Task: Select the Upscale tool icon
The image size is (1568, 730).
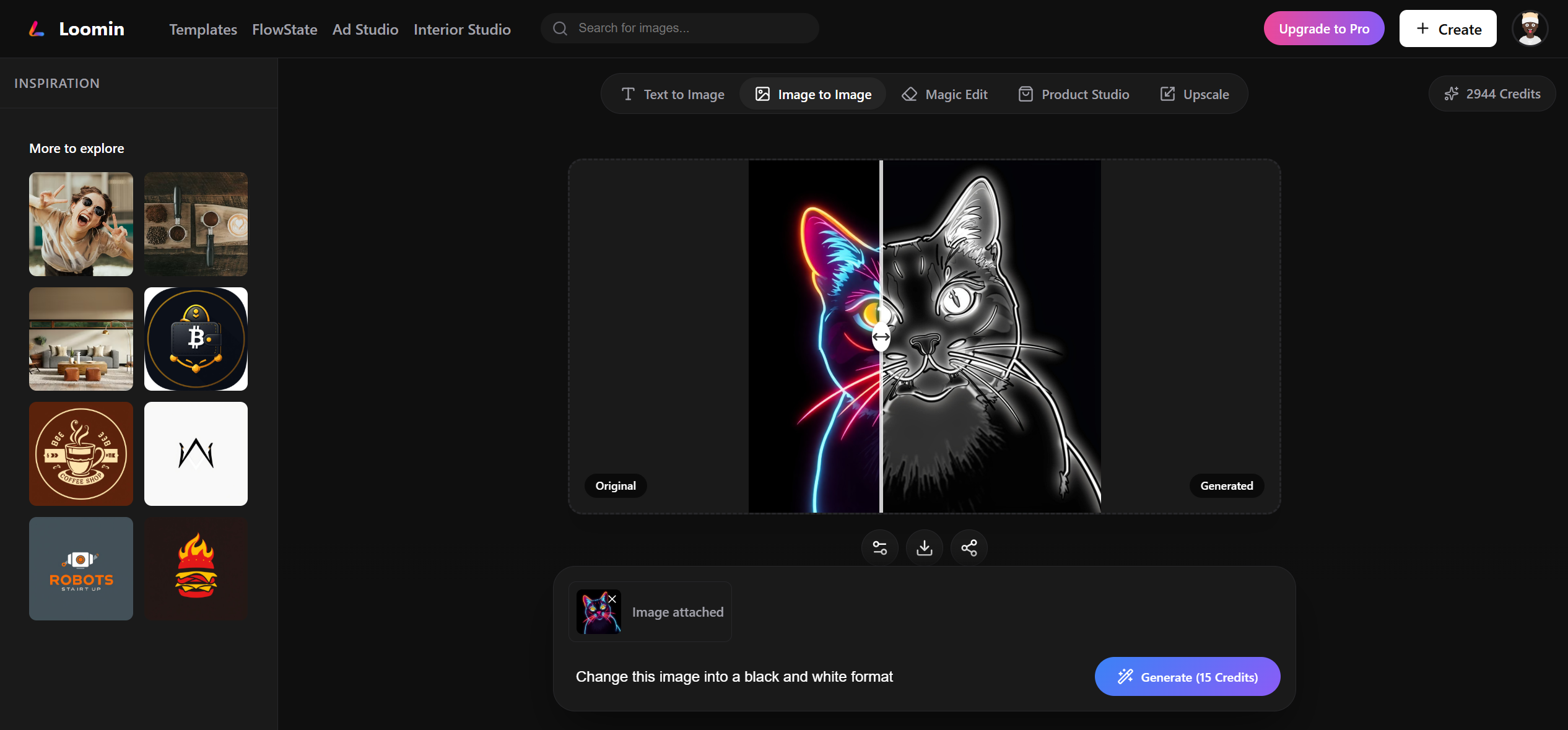Action: pyautogui.click(x=1168, y=93)
